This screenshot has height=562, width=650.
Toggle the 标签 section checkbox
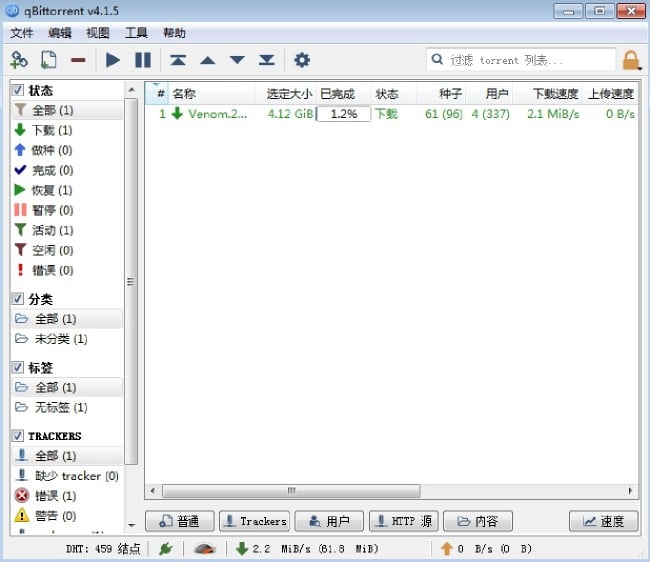coord(18,367)
